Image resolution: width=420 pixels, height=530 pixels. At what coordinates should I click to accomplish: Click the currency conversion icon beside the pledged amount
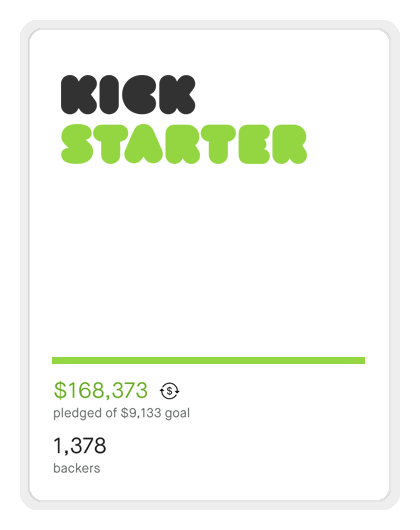169,391
